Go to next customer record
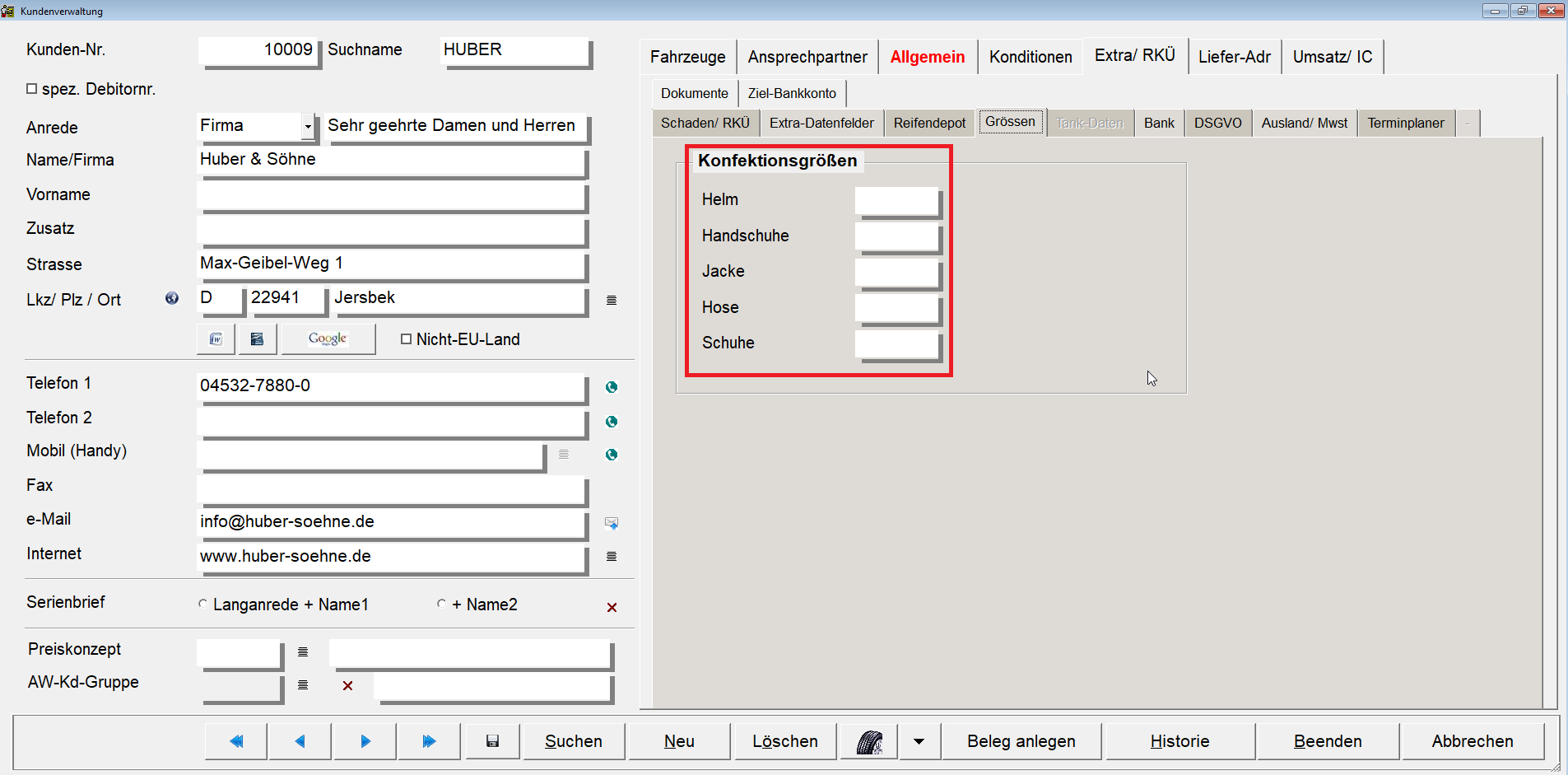 [365, 741]
